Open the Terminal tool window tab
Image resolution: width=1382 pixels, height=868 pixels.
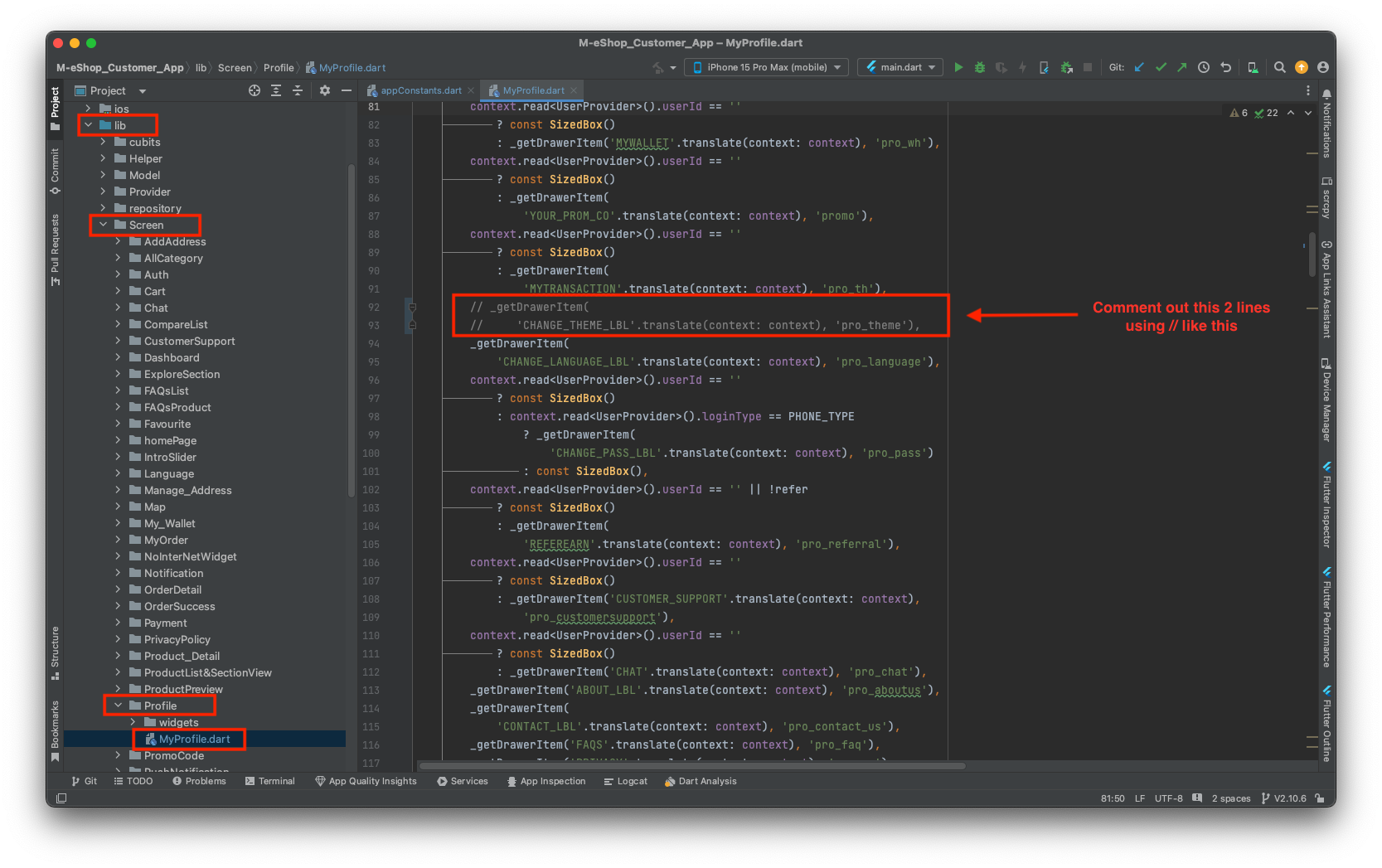(270, 781)
